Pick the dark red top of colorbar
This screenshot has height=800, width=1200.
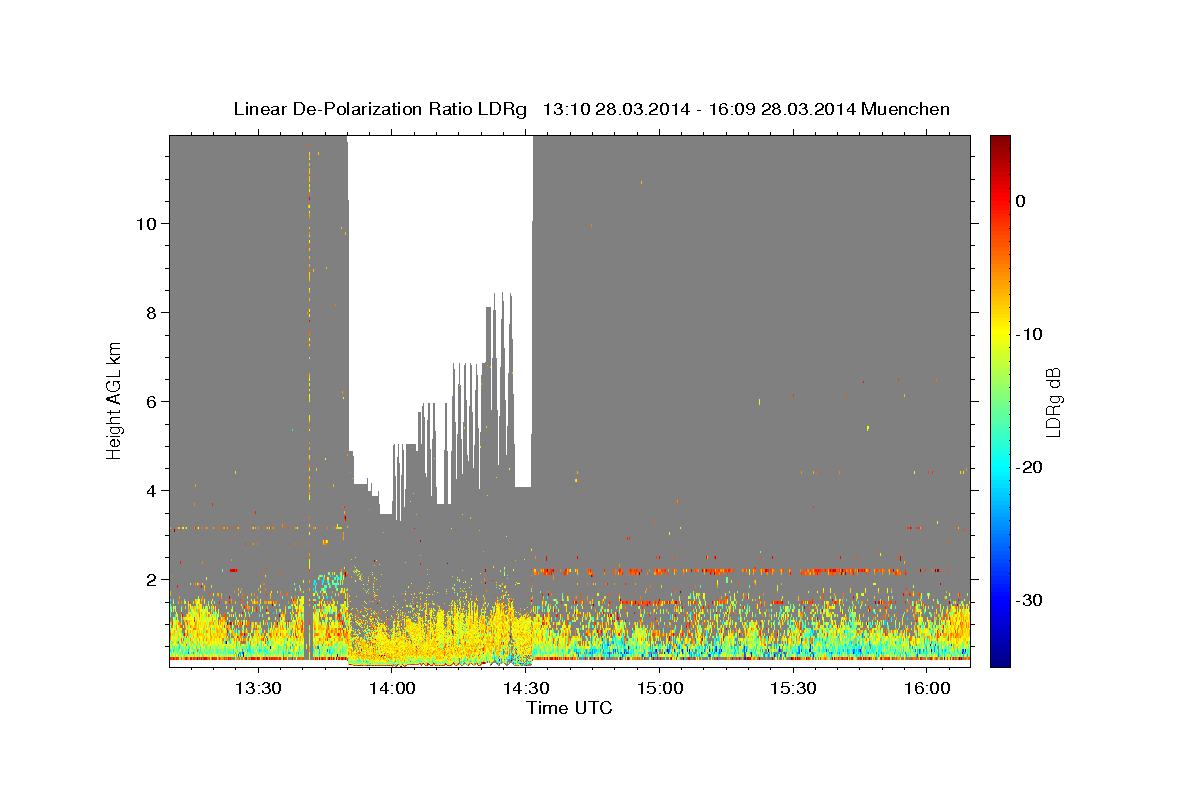pyautogui.click(x=1000, y=142)
